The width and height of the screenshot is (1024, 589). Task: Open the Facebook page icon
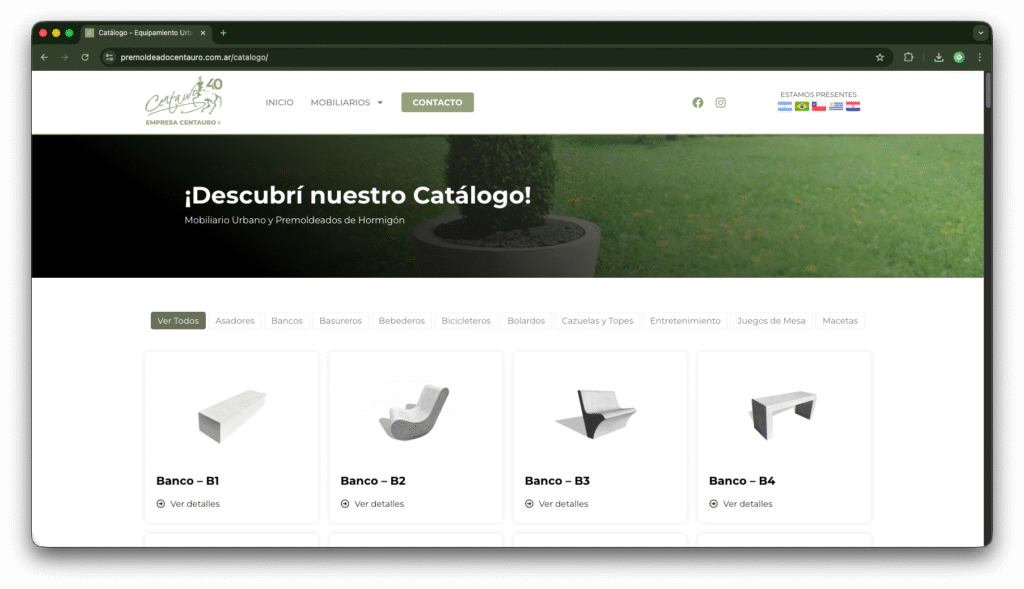point(698,102)
